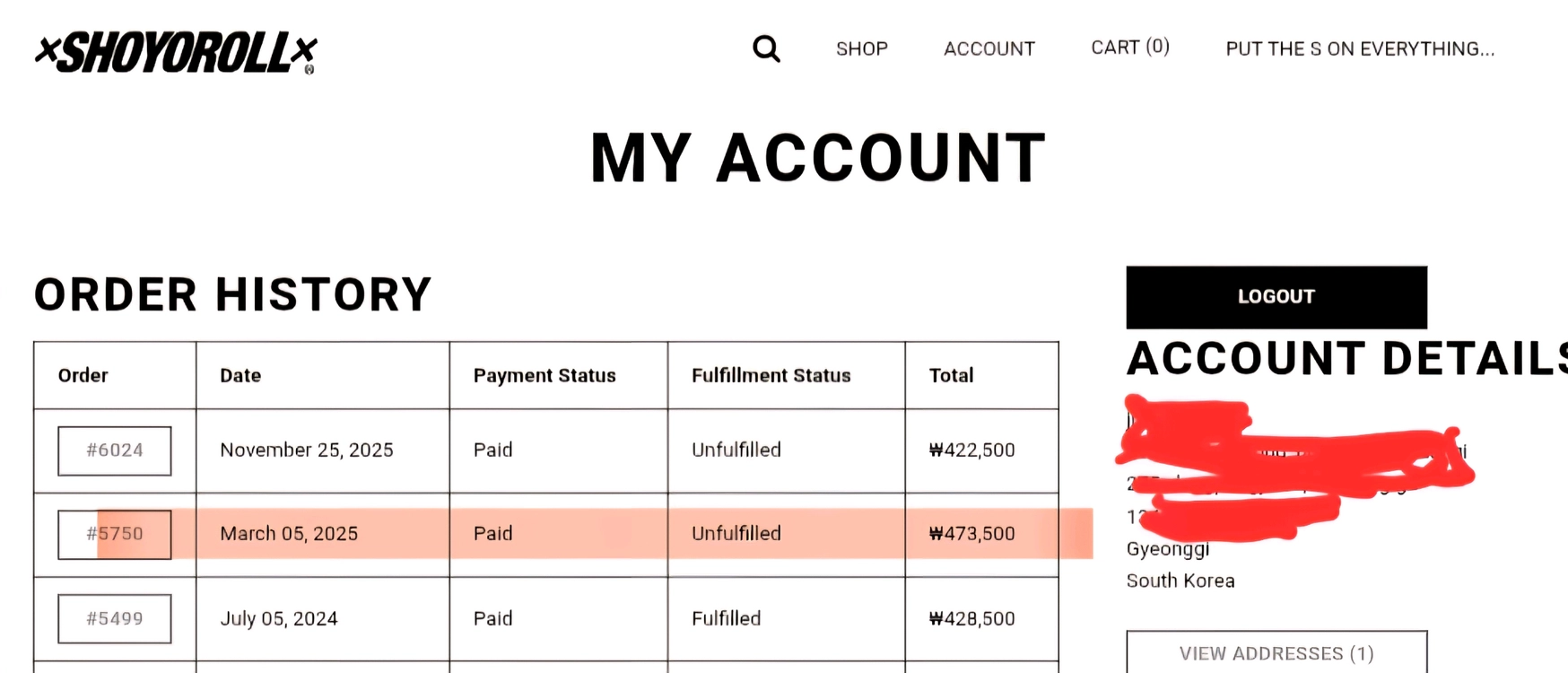Open order #5750

click(x=115, y=534)
